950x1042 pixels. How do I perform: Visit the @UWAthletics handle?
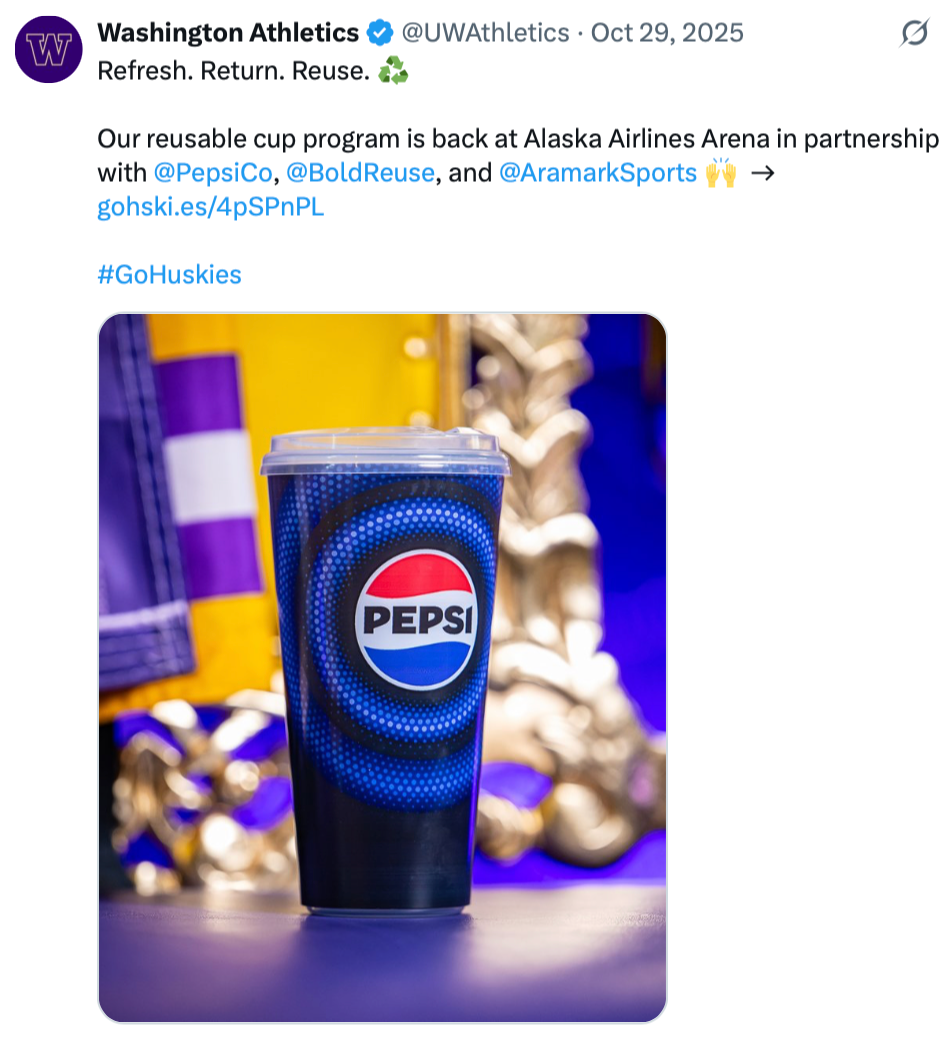point(485,33)
